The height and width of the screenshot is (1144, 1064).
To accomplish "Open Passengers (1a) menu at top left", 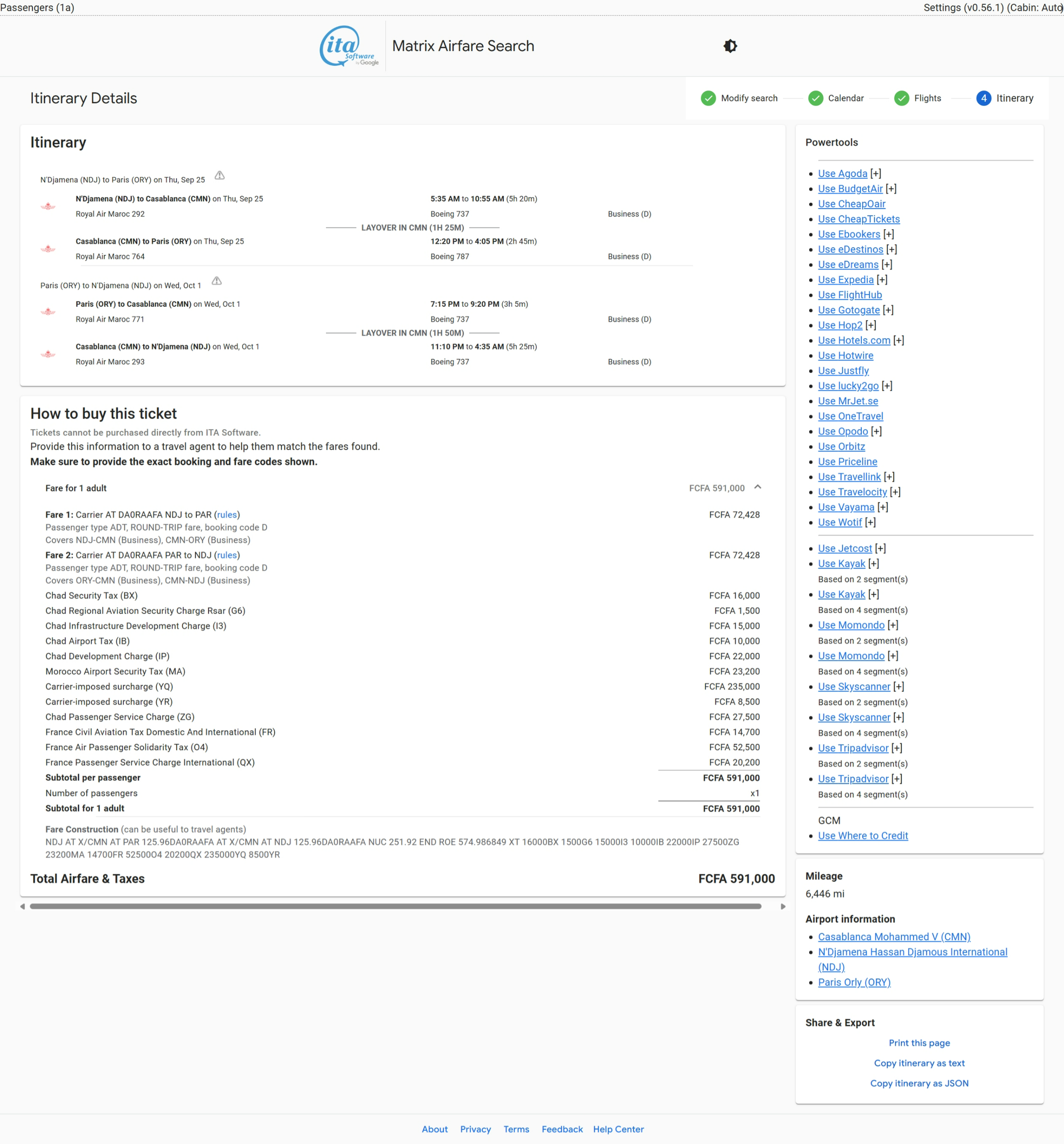I will coord(37,7).
